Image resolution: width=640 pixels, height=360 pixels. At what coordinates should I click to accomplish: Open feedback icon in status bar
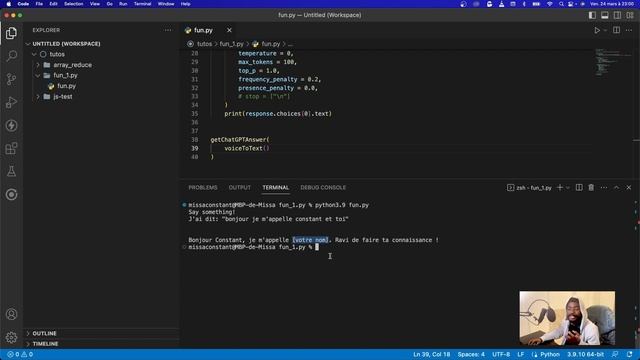pyautogui.click(x=615, y=354)
